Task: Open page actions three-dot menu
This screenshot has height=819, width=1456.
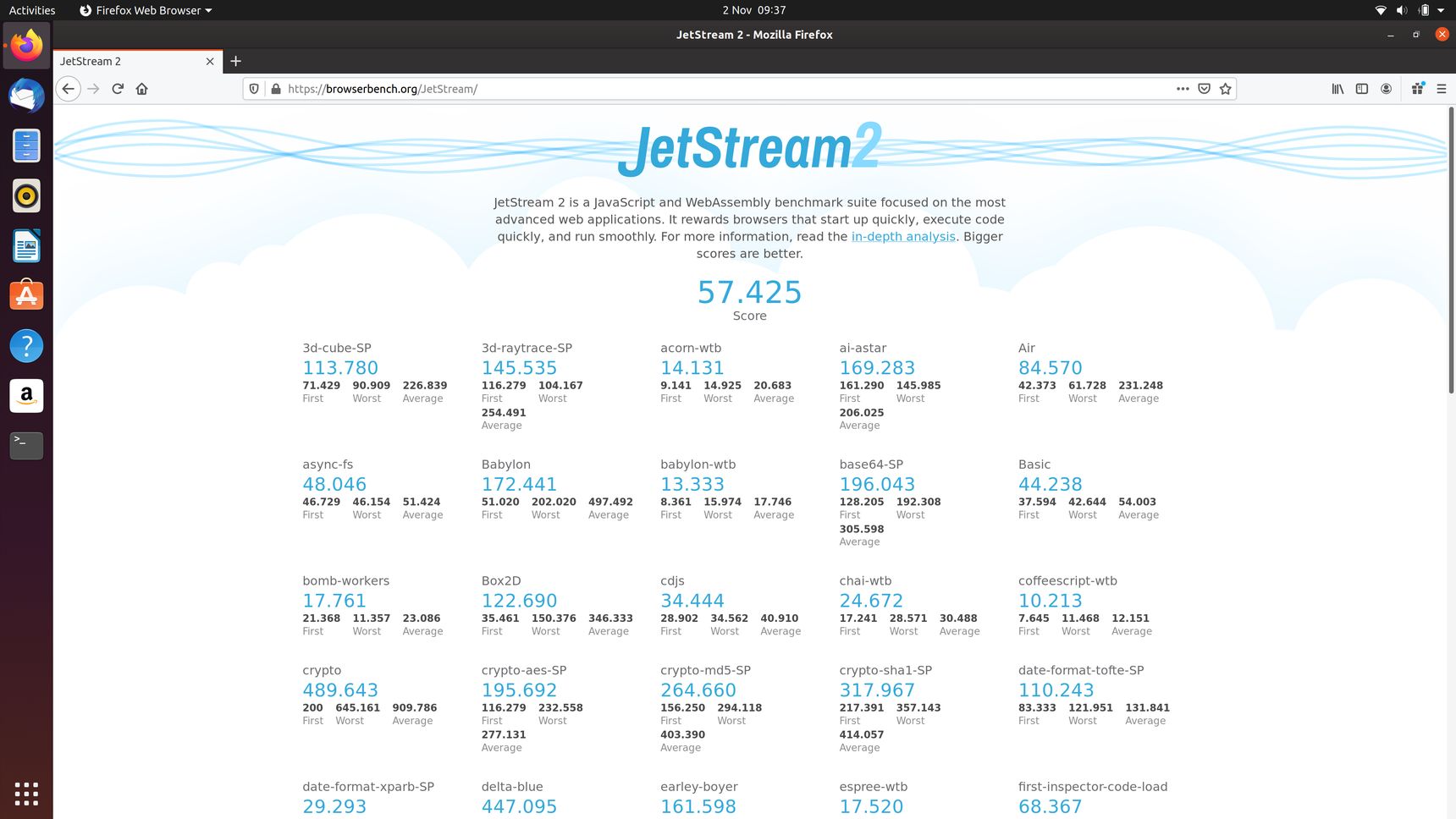Action: click(1183, 89)
